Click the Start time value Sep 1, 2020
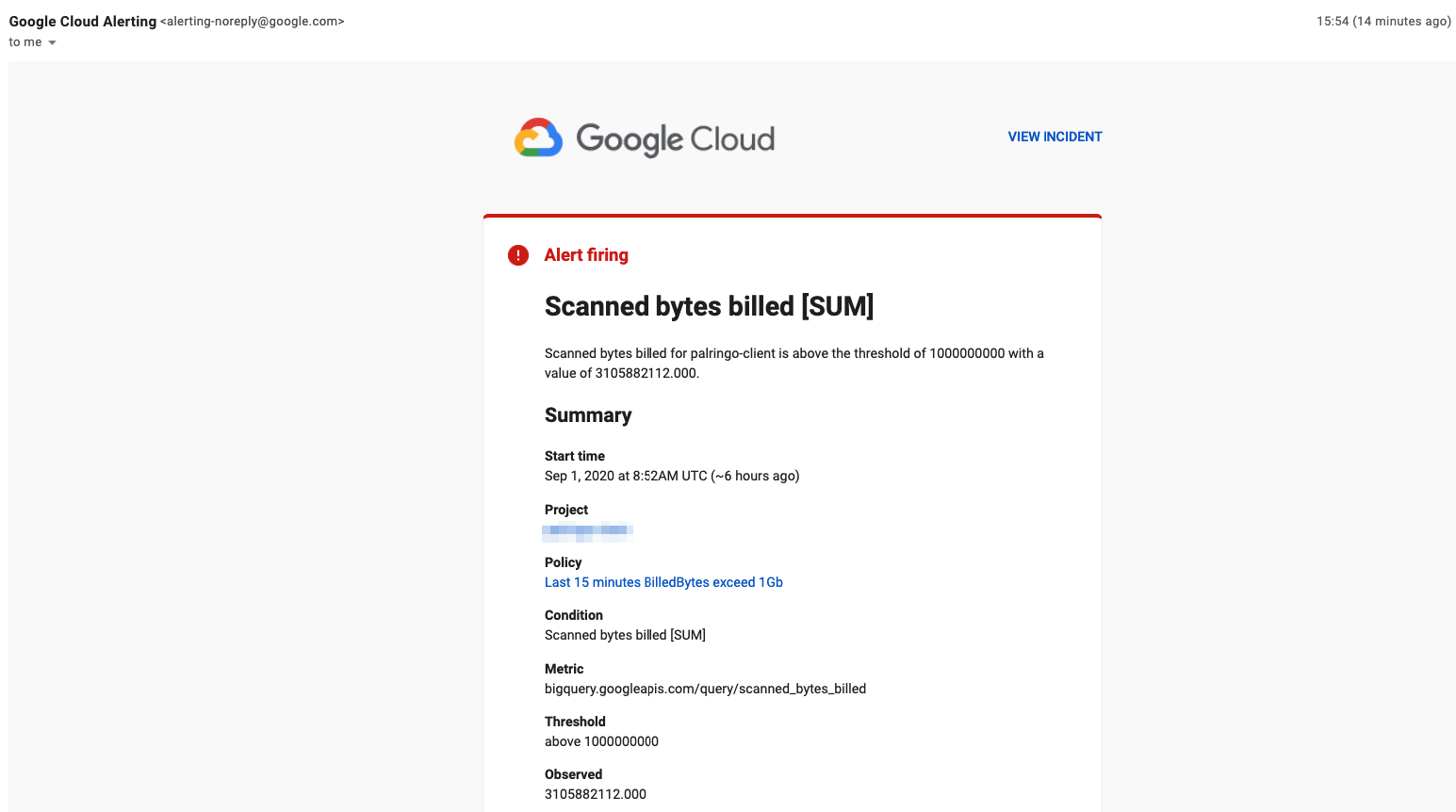This screenshot has width=1456, height=812. point(671,476)
